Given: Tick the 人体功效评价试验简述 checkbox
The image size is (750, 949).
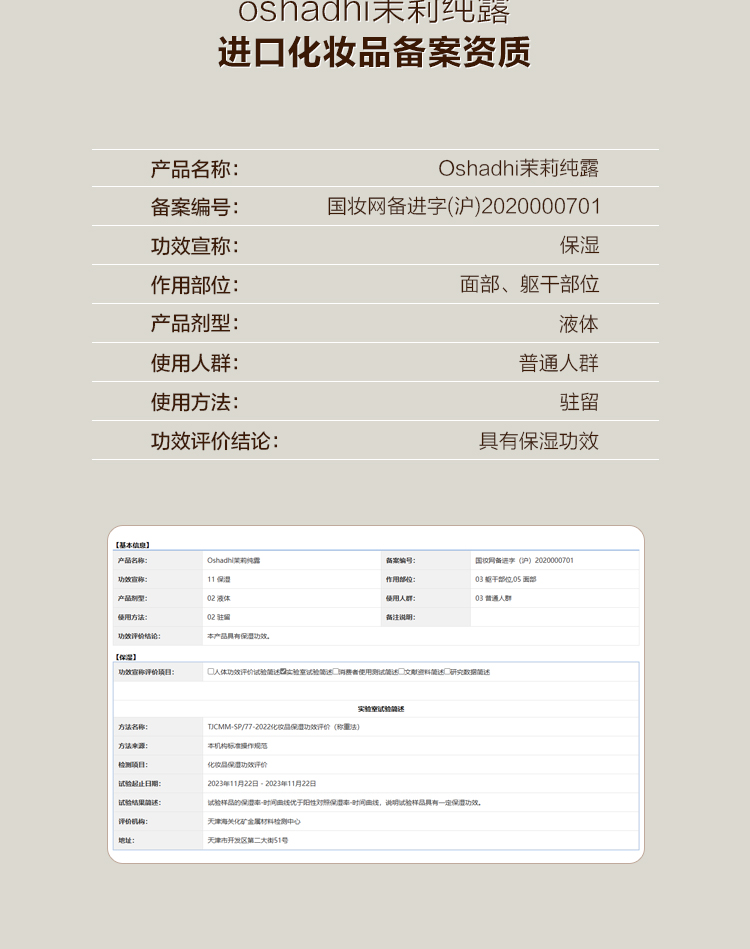Looking at the screenshot, I should click(211, 671).
